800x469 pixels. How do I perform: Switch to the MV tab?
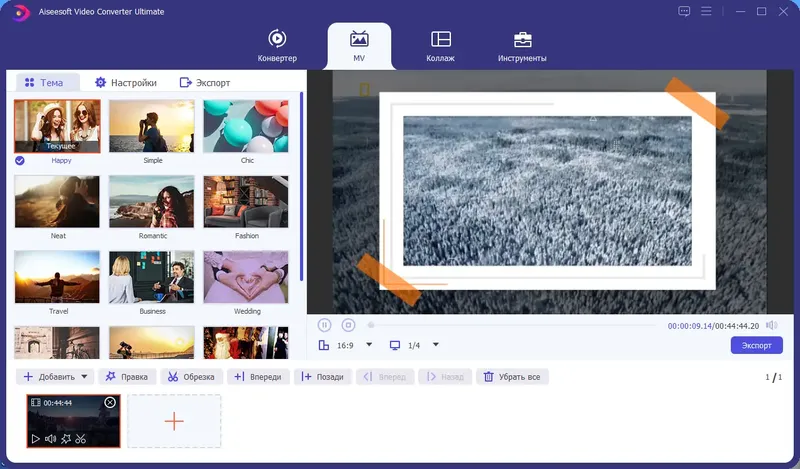[x=359, y=46]
